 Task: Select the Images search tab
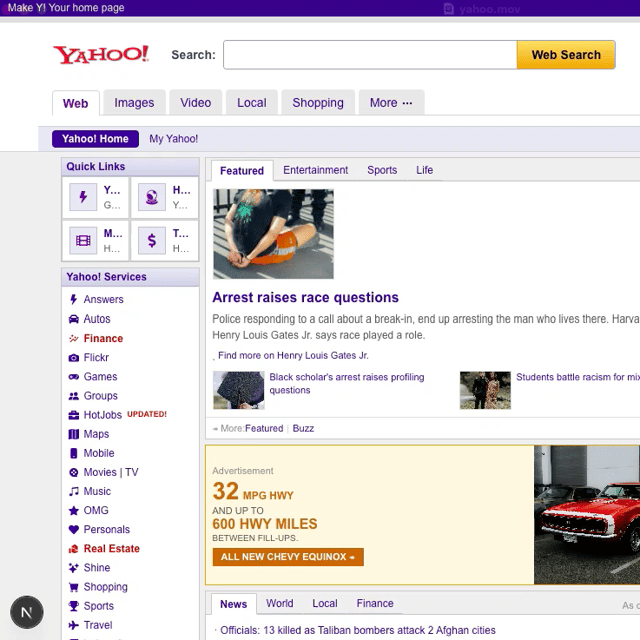tap(134, 102)
